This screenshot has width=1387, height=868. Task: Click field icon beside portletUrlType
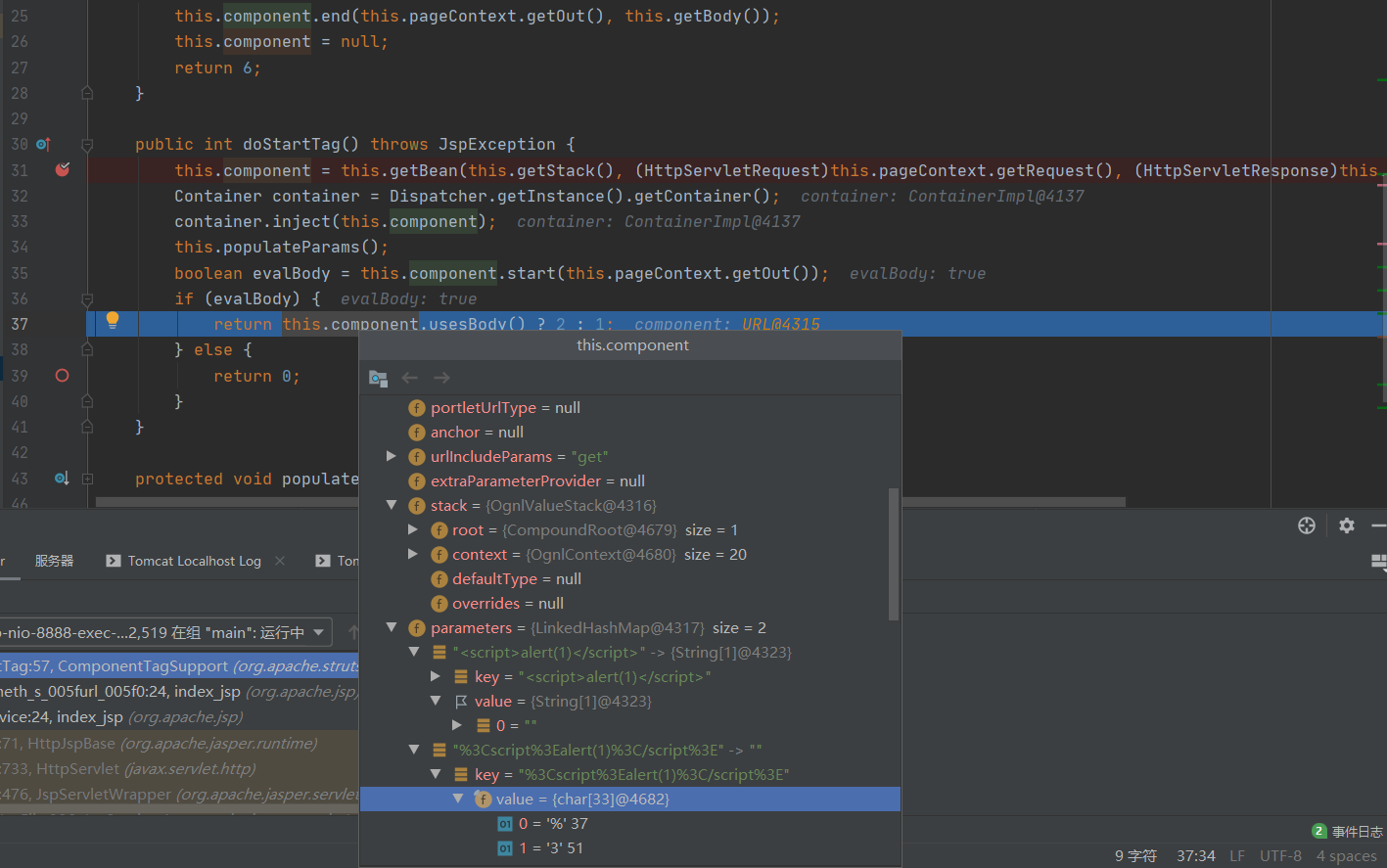(417, 407)
